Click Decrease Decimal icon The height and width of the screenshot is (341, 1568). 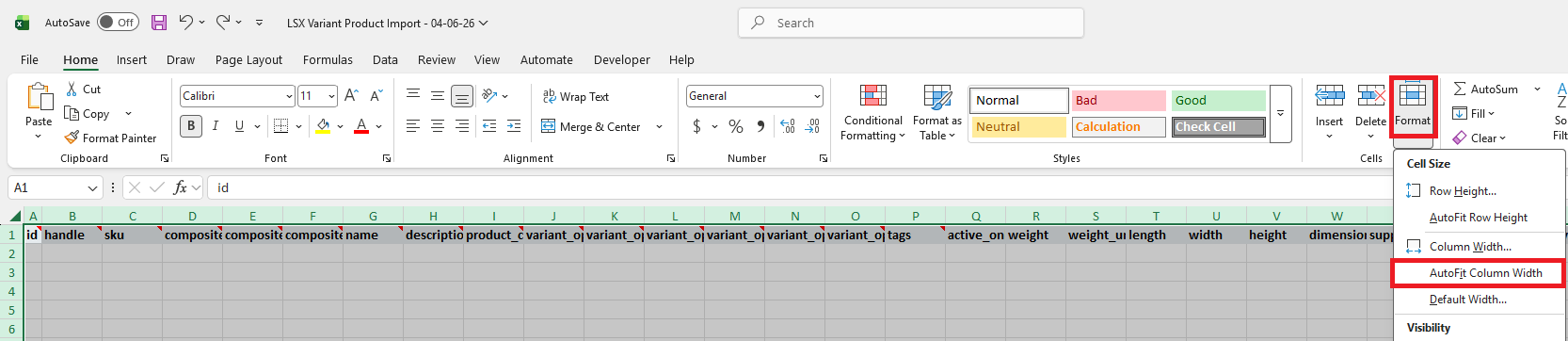coord(813,126)
